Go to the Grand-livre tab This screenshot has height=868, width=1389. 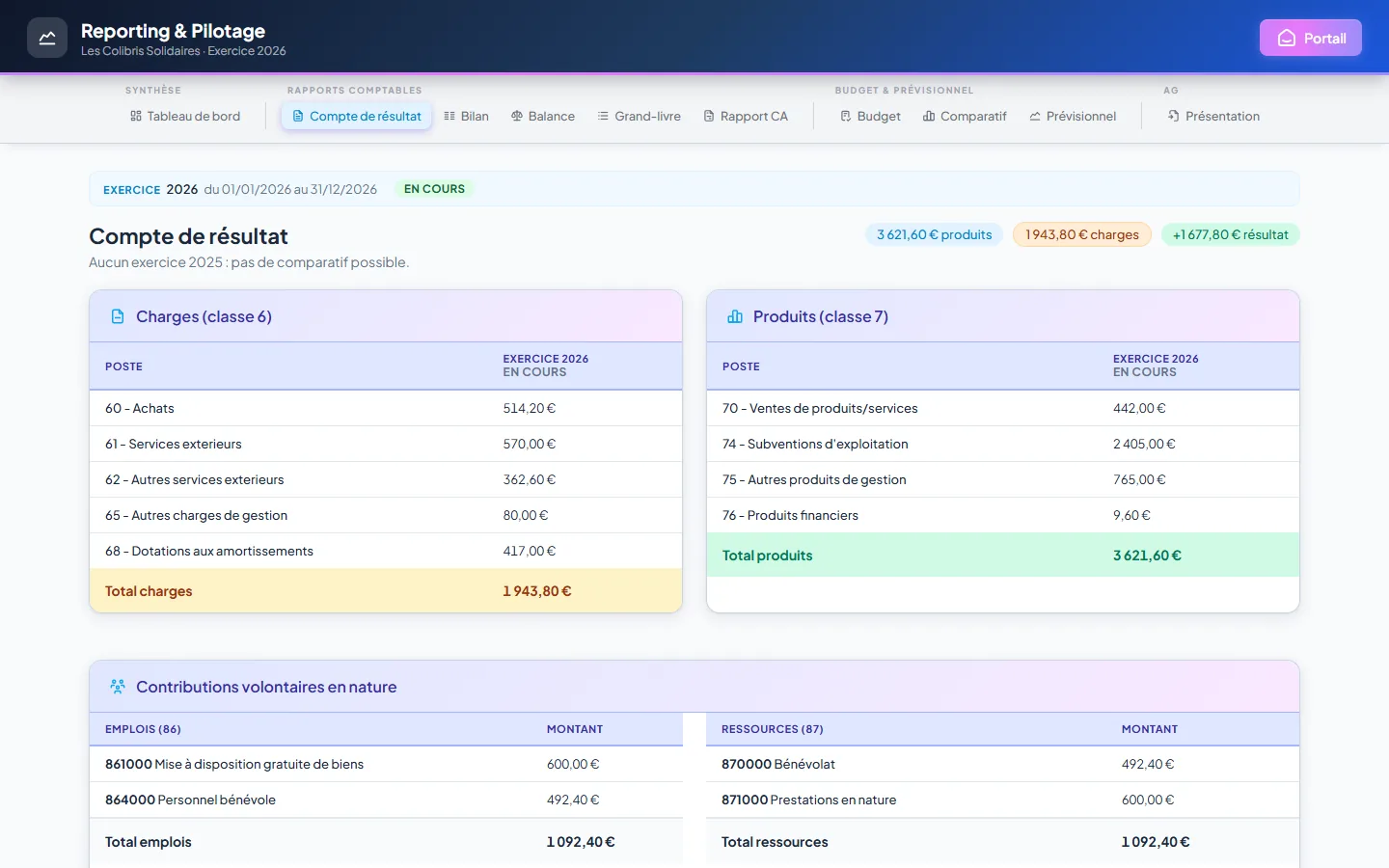pos(640,117)
